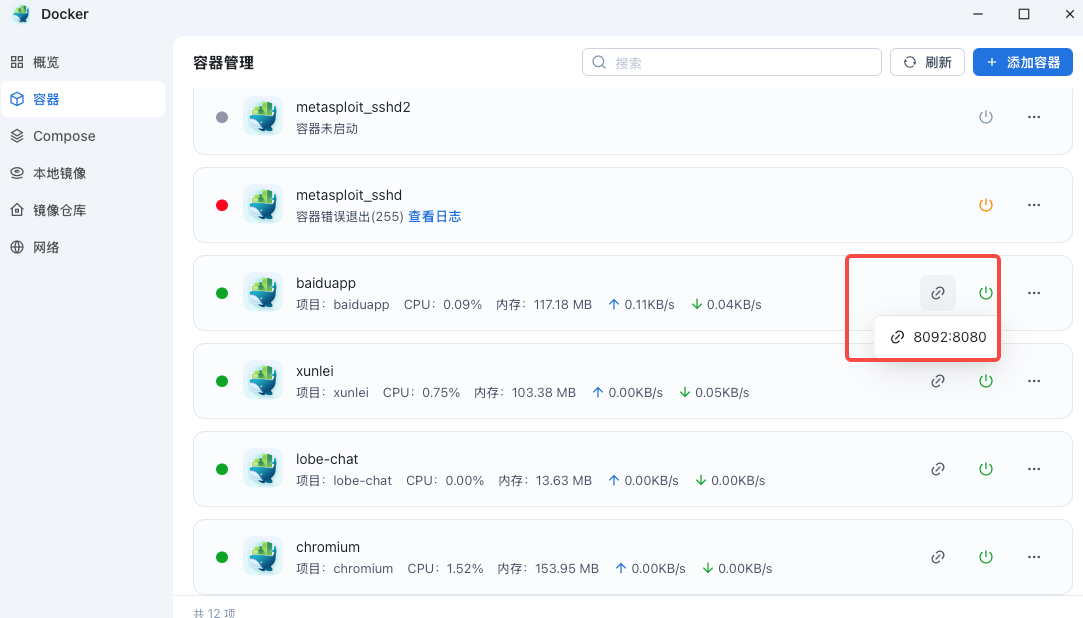Select the metasploit_sshd container name

click(x=349, y=195)
